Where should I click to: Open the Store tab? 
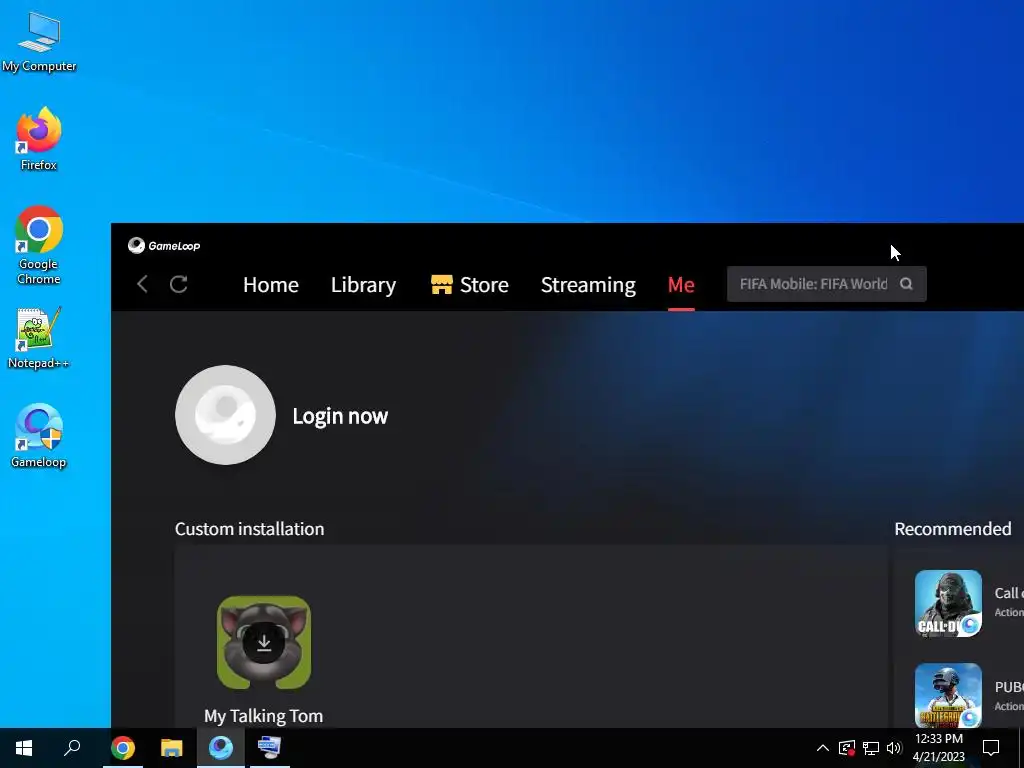[x=470, y=285]
